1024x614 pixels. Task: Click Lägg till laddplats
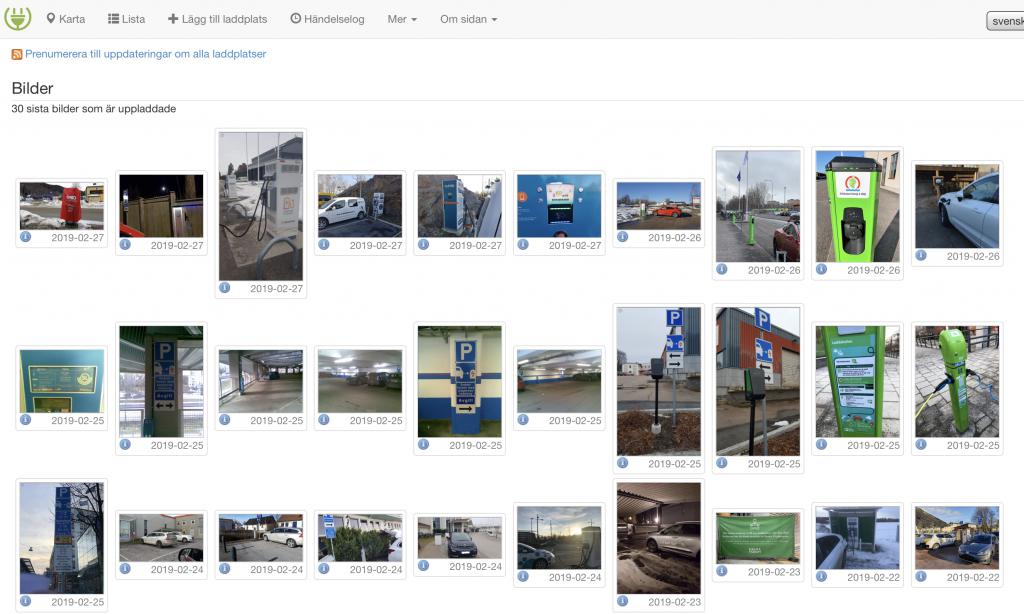217,19
